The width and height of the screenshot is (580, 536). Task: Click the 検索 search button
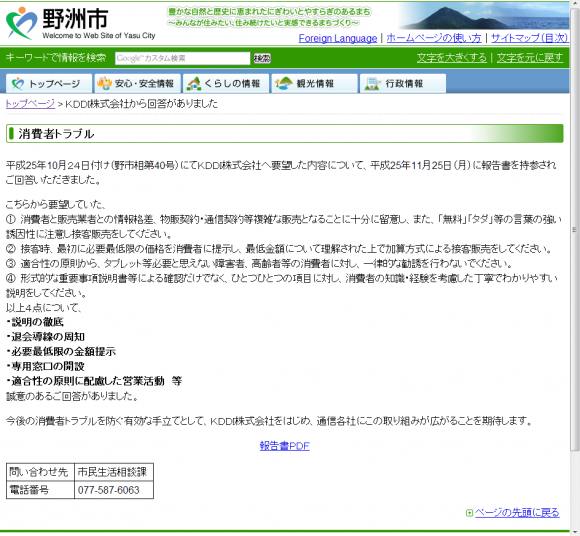262,58
